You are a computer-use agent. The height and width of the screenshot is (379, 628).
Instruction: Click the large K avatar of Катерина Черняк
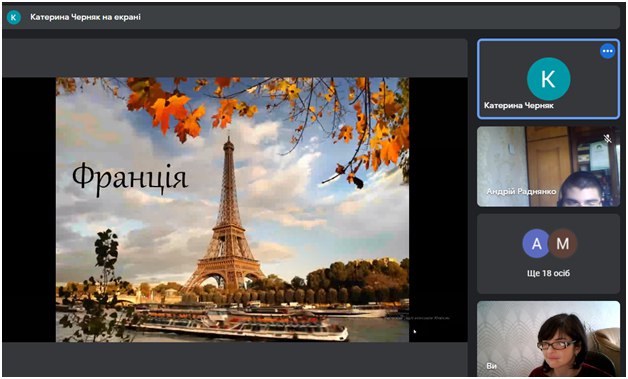pyautogui.click(x=548, y=79)
